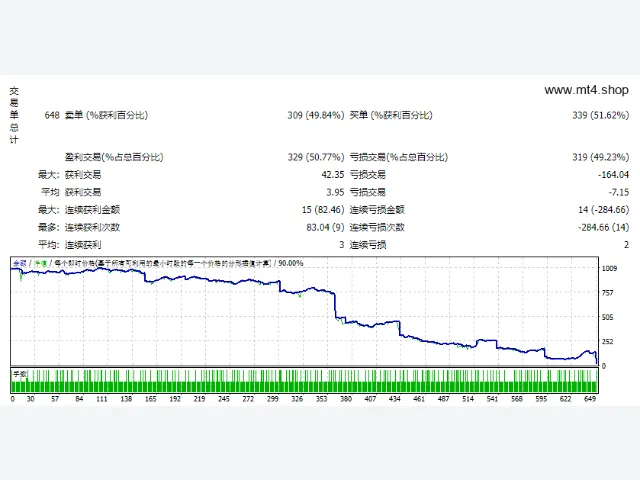Click x-axis tick label 649

coord(590,399)
